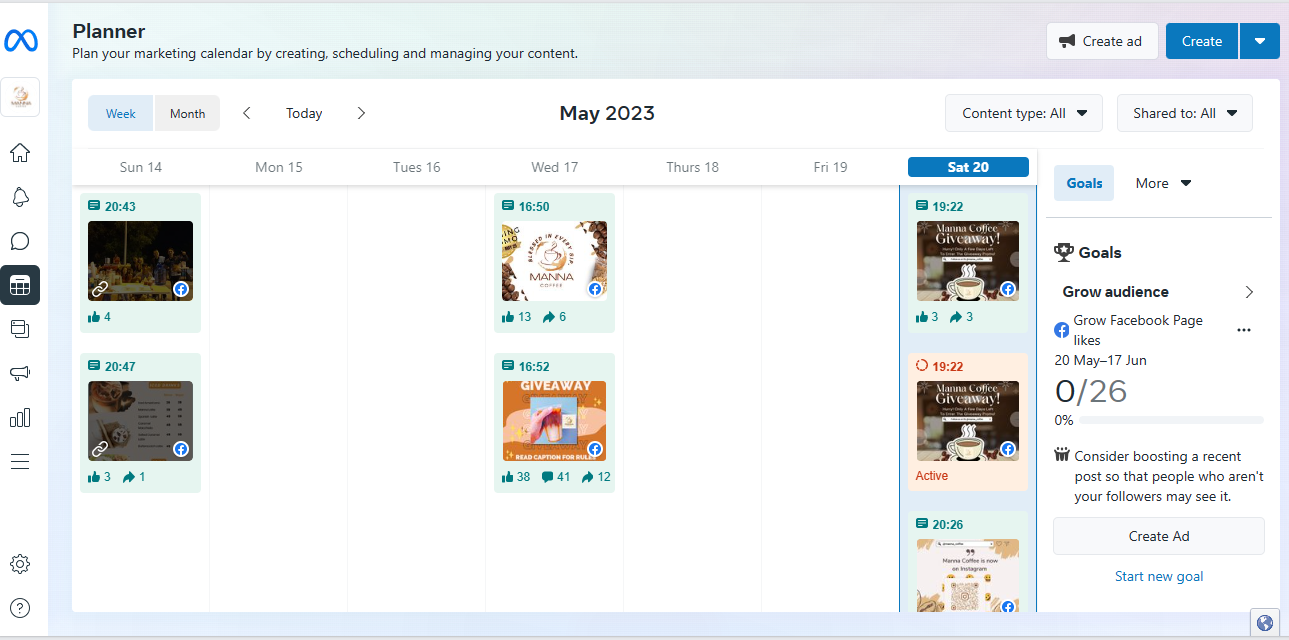Open the Create button dropdown arrow
The width and height of the screenshot is (1289, 640).
click(x=1260, y=41)
